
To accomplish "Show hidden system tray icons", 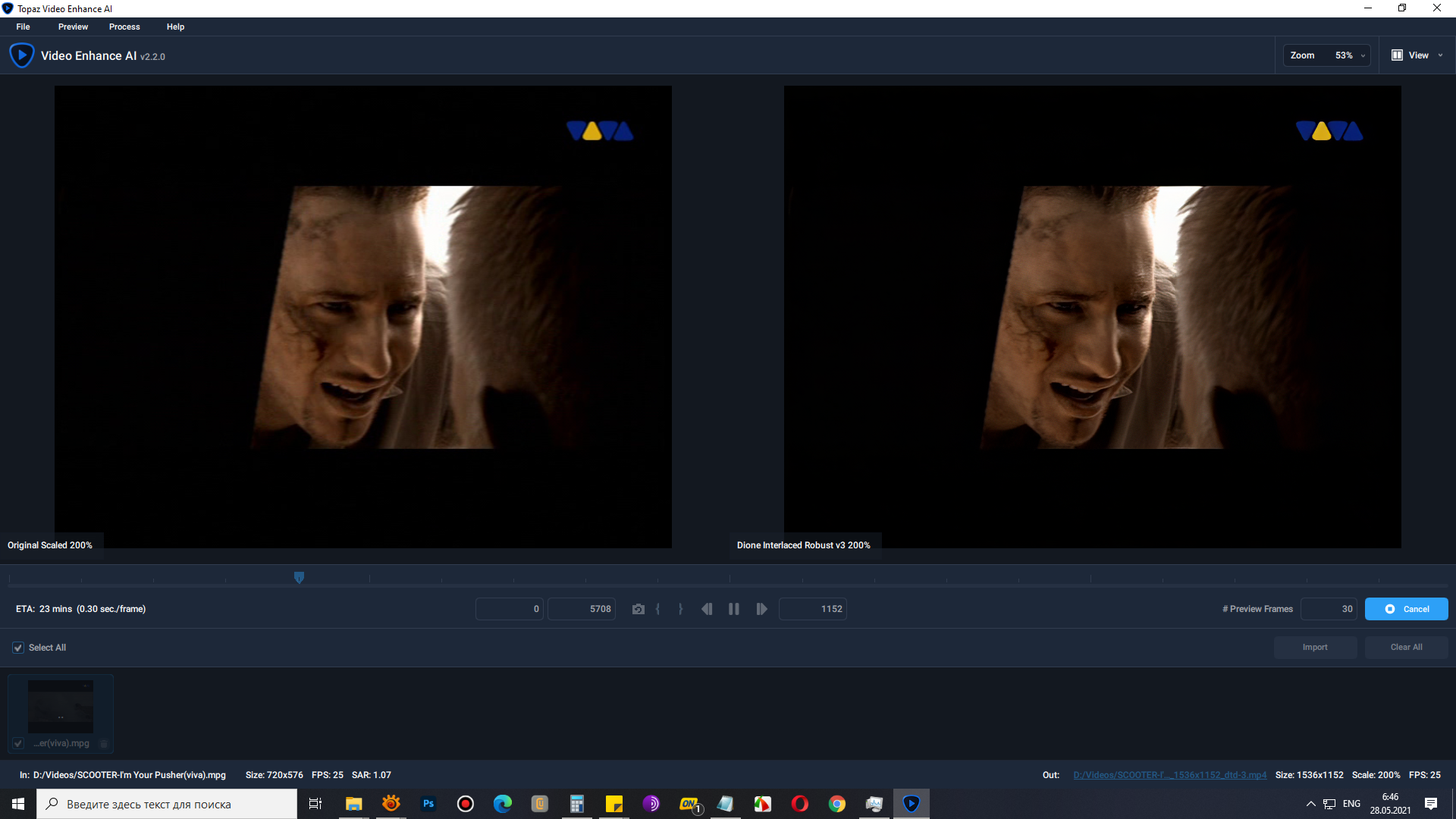I will tap(1310, 804).
